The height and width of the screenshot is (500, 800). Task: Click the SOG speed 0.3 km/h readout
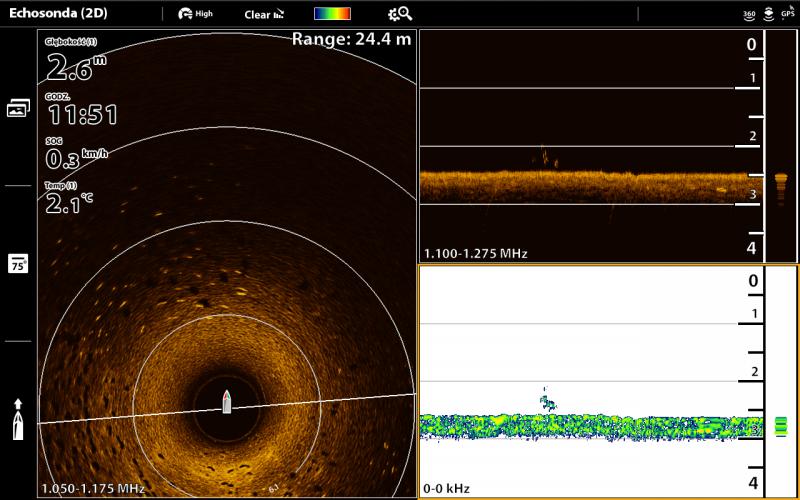tap(77, 158)
